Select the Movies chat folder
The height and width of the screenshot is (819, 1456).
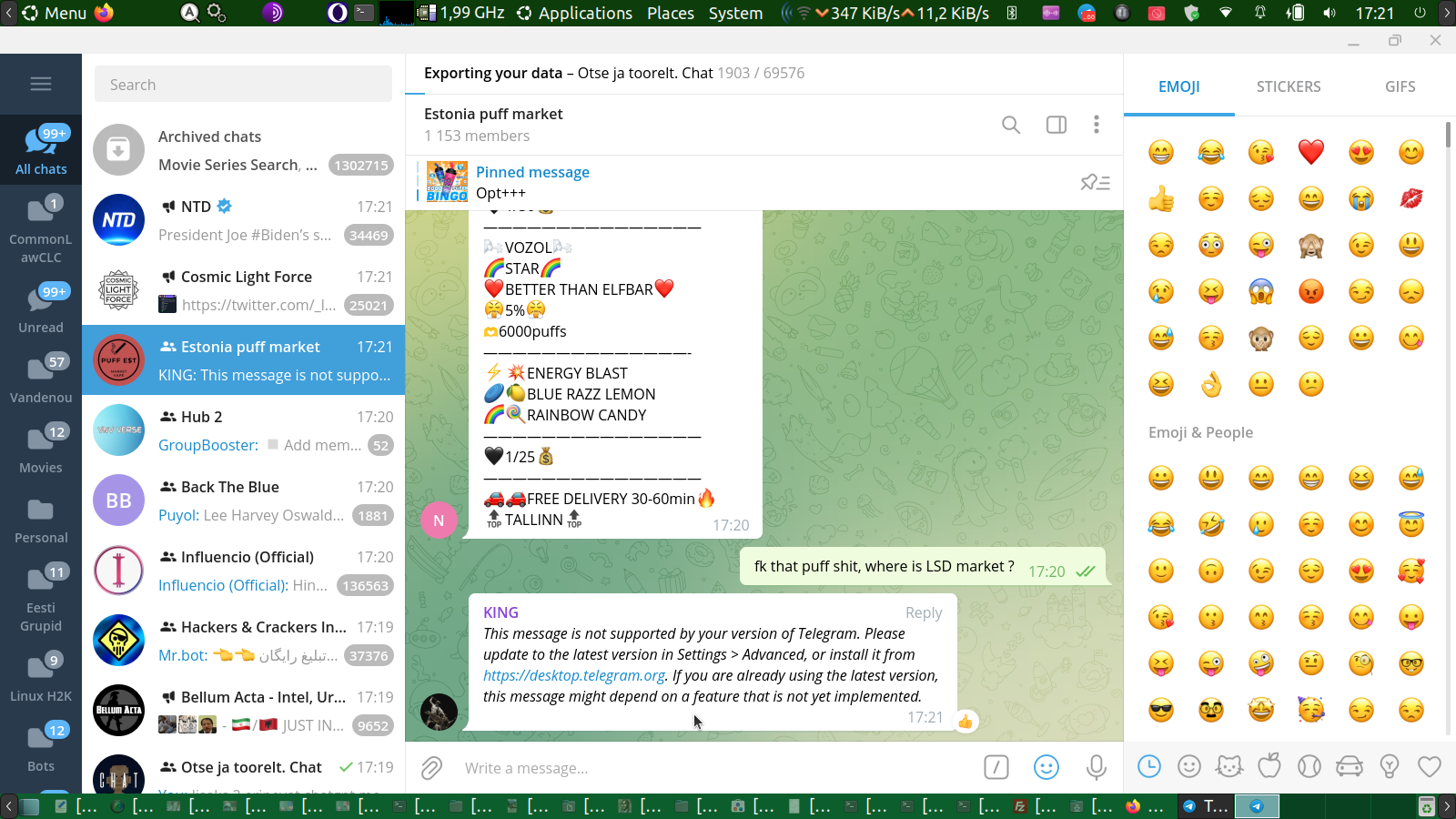click(41, 449)
